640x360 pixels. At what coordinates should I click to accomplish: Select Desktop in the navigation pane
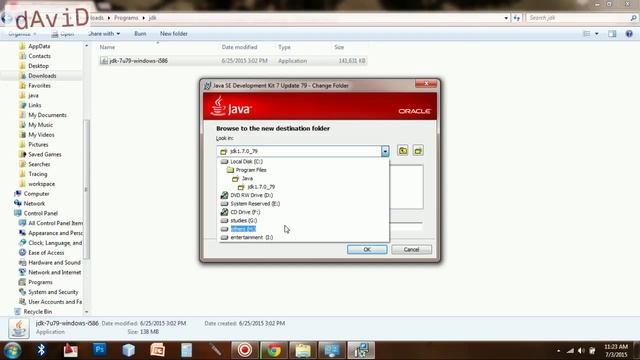click(38, 66)
